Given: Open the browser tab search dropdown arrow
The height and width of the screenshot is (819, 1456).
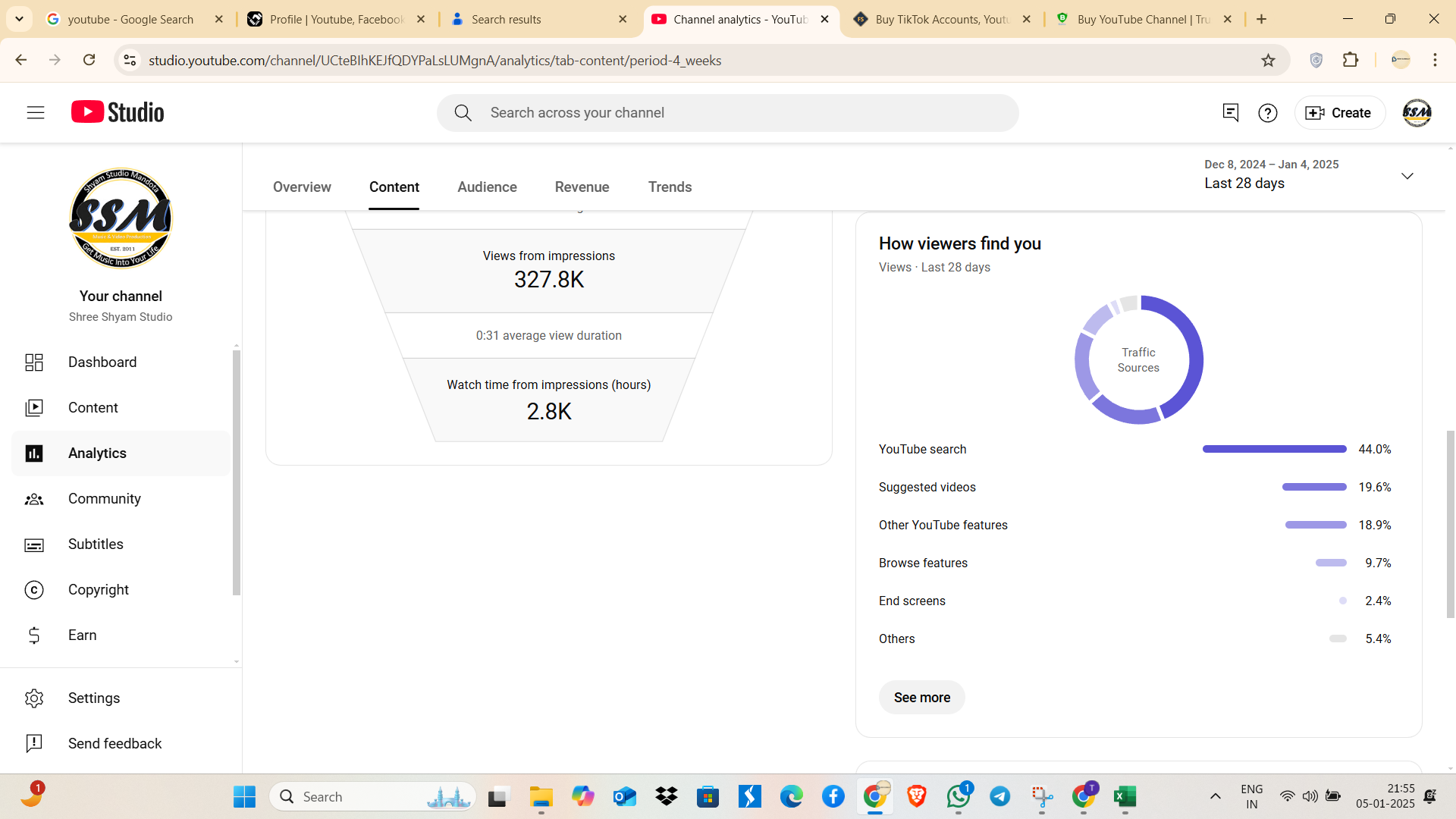Looking at the screenshot, I should (x=19, y=19).
